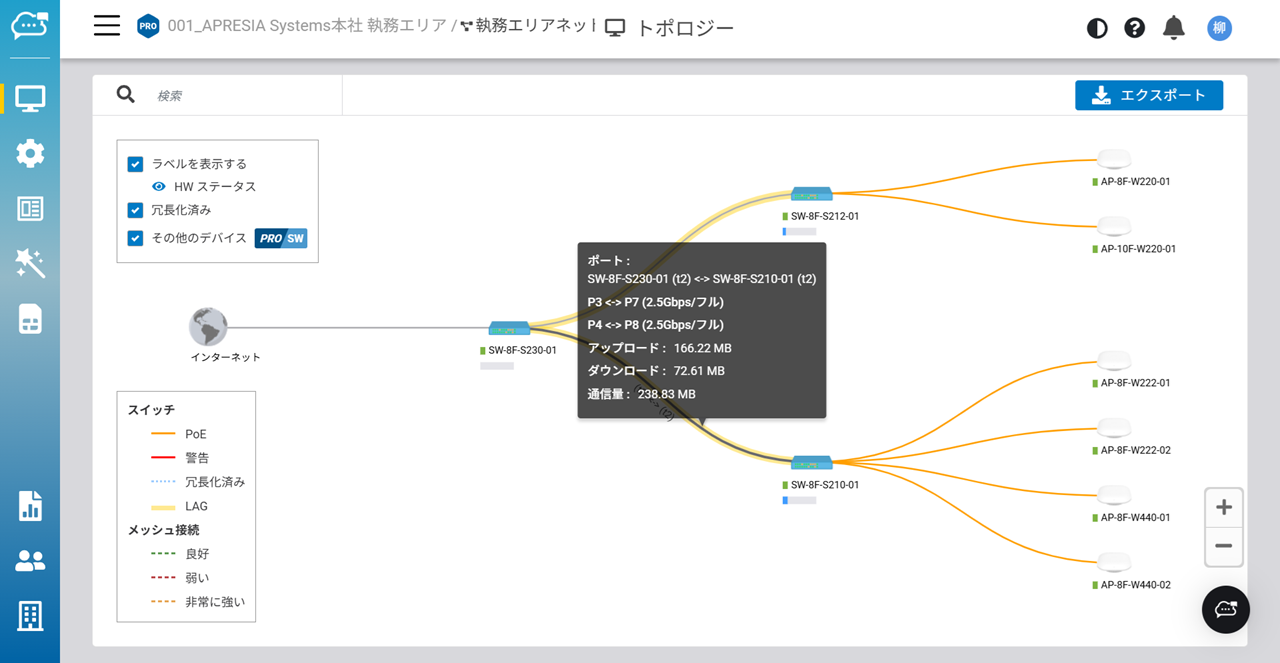1280x663 pixels.
Task: Open the magic wand wizard in sidebar
Action: pyautogui.click(x=30, y=264)
